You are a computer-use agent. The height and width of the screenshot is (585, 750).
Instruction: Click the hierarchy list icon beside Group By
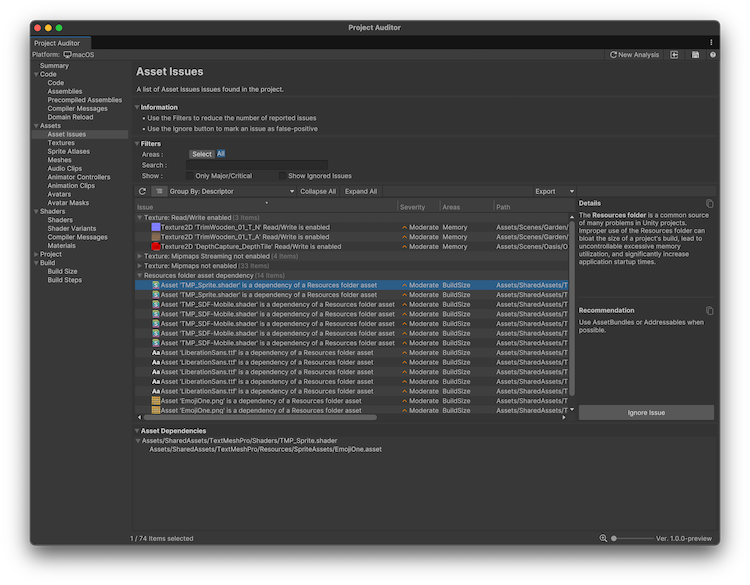click(x=159, y=191)
